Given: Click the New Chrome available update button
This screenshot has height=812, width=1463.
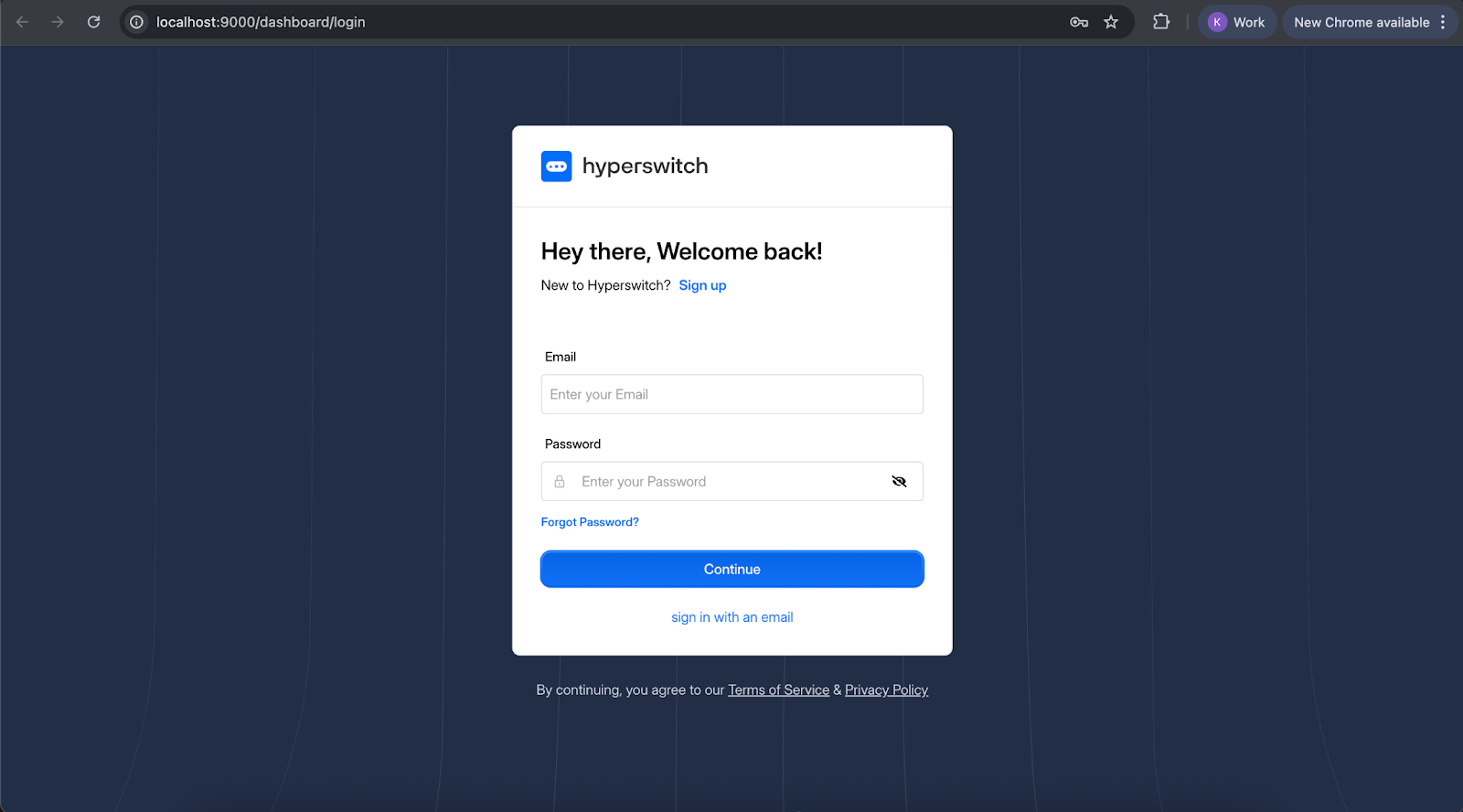Looking at the screenshot, I should 1361,22.
